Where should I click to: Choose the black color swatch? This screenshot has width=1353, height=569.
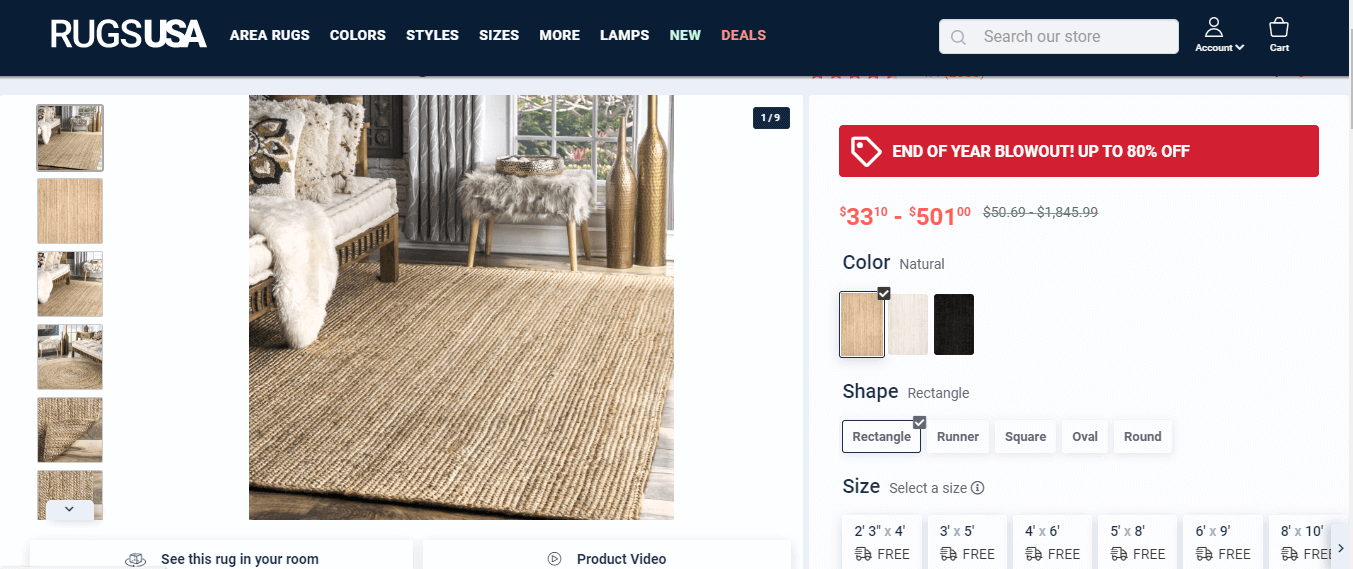954,324
